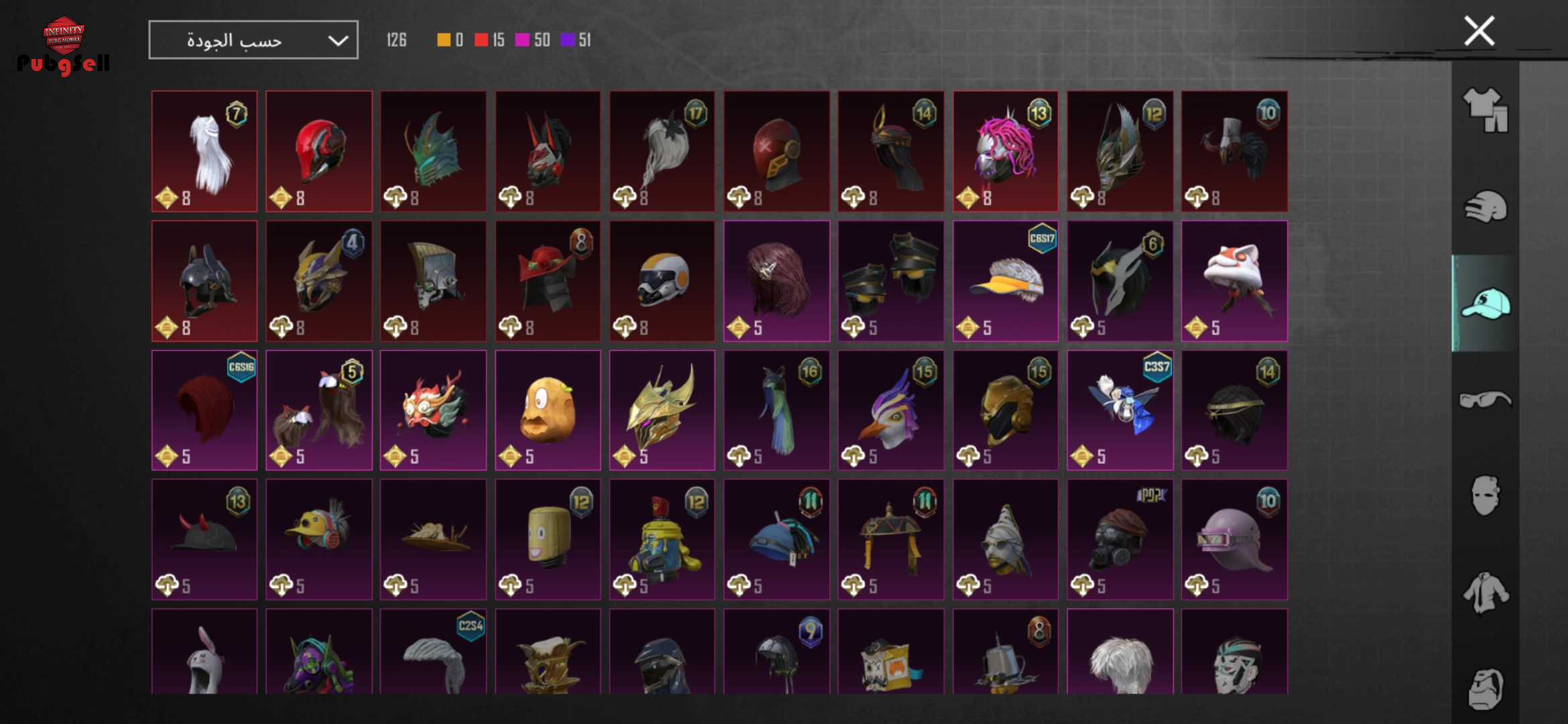The height and width of the screenshot is (724, 1568).
Task: Open the backpack category at sidebar bottom
Action: [x=1485, y=688]
